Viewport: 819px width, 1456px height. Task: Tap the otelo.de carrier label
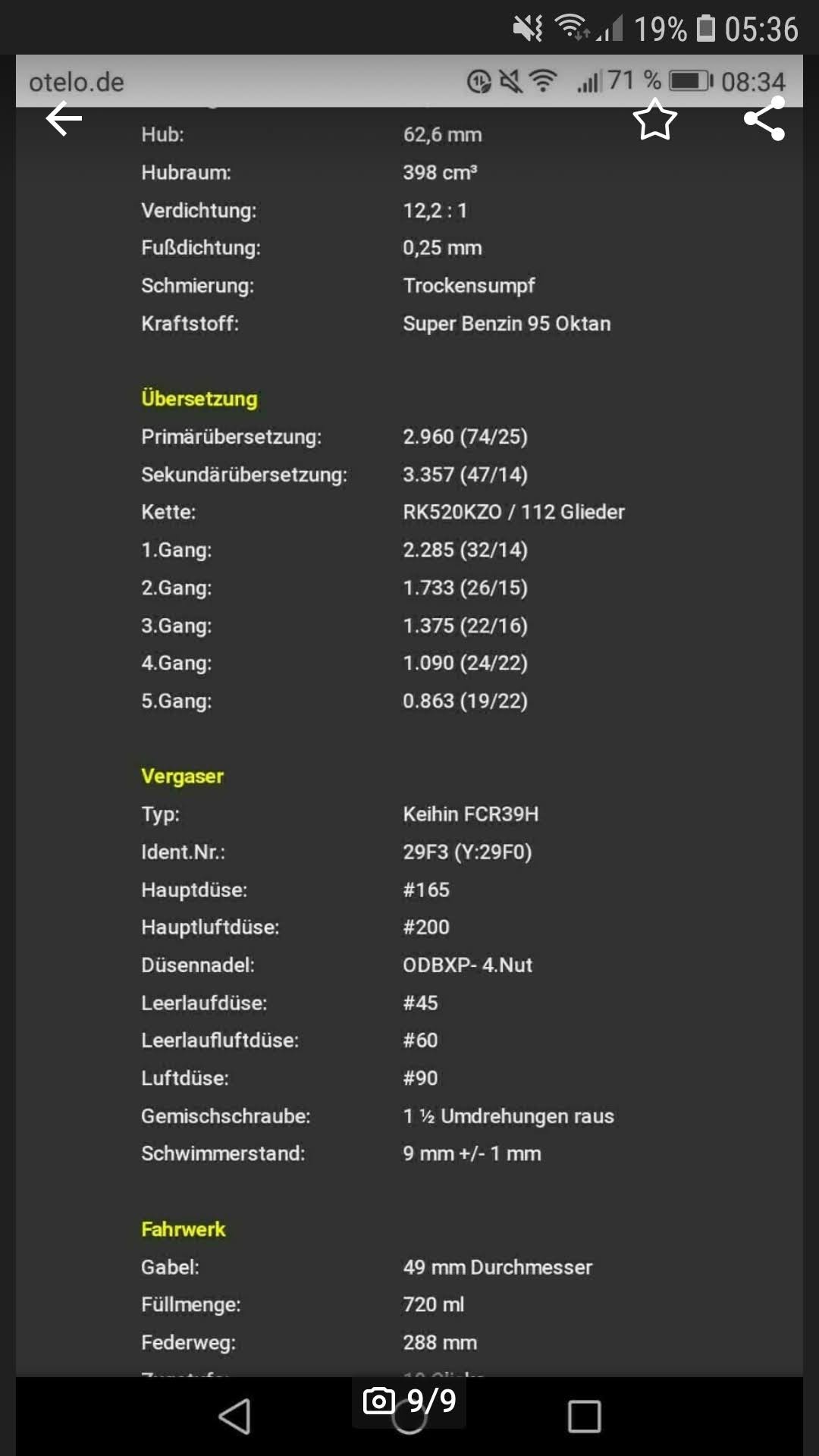tap(77, 82)
